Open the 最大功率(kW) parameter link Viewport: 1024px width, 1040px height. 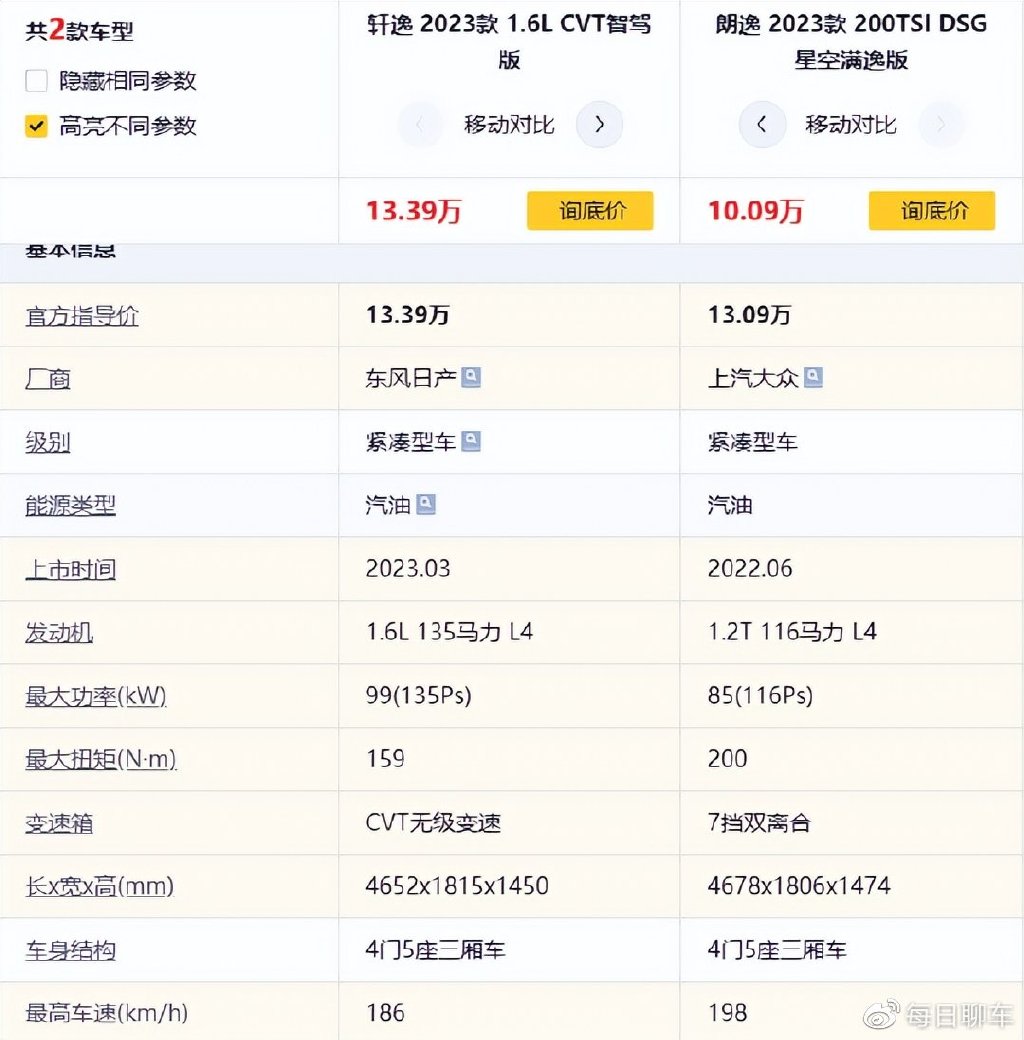click(96, 696)
